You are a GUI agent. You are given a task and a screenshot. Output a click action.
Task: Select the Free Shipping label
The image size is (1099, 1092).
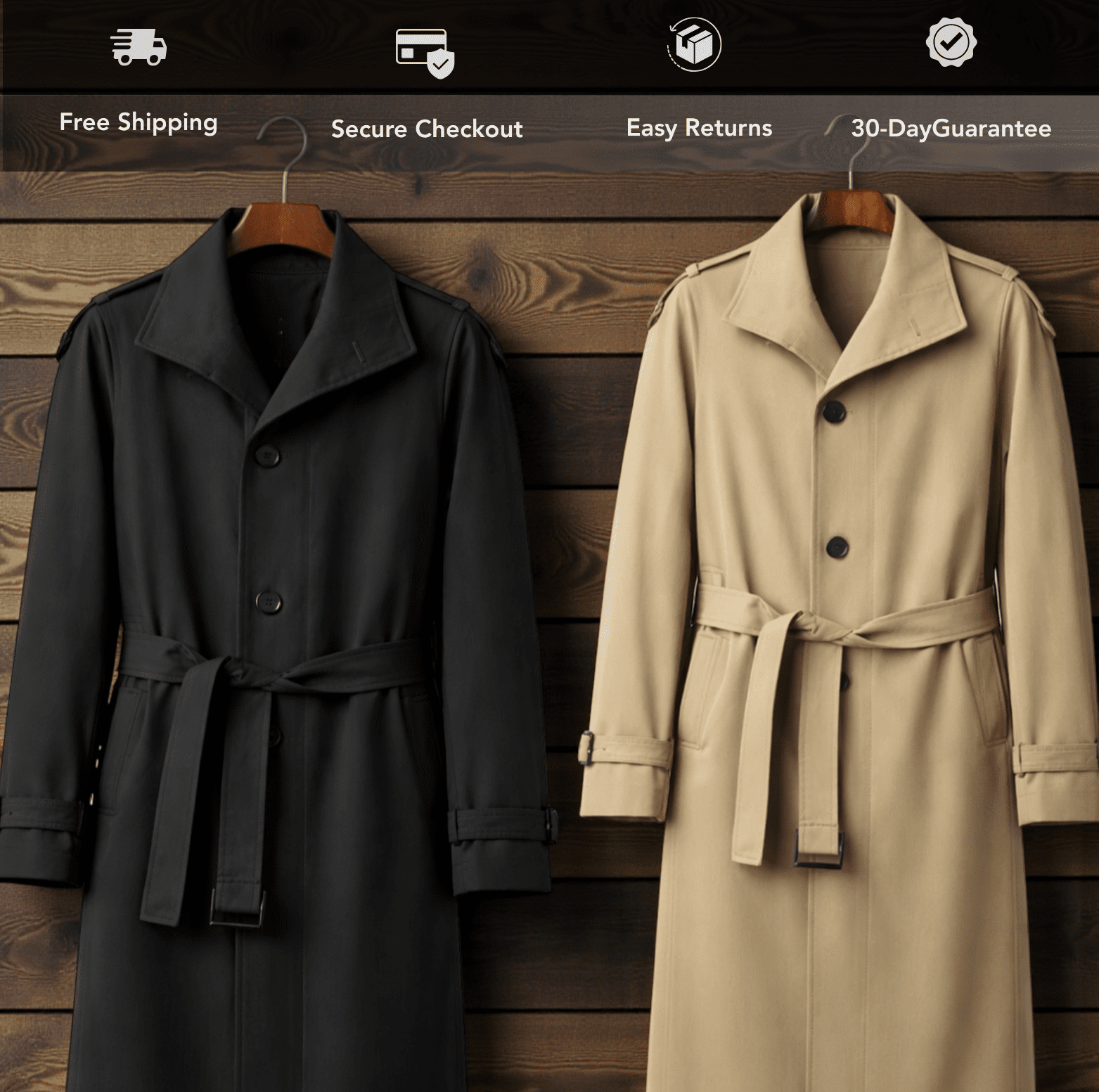click(x=139, y=122)
